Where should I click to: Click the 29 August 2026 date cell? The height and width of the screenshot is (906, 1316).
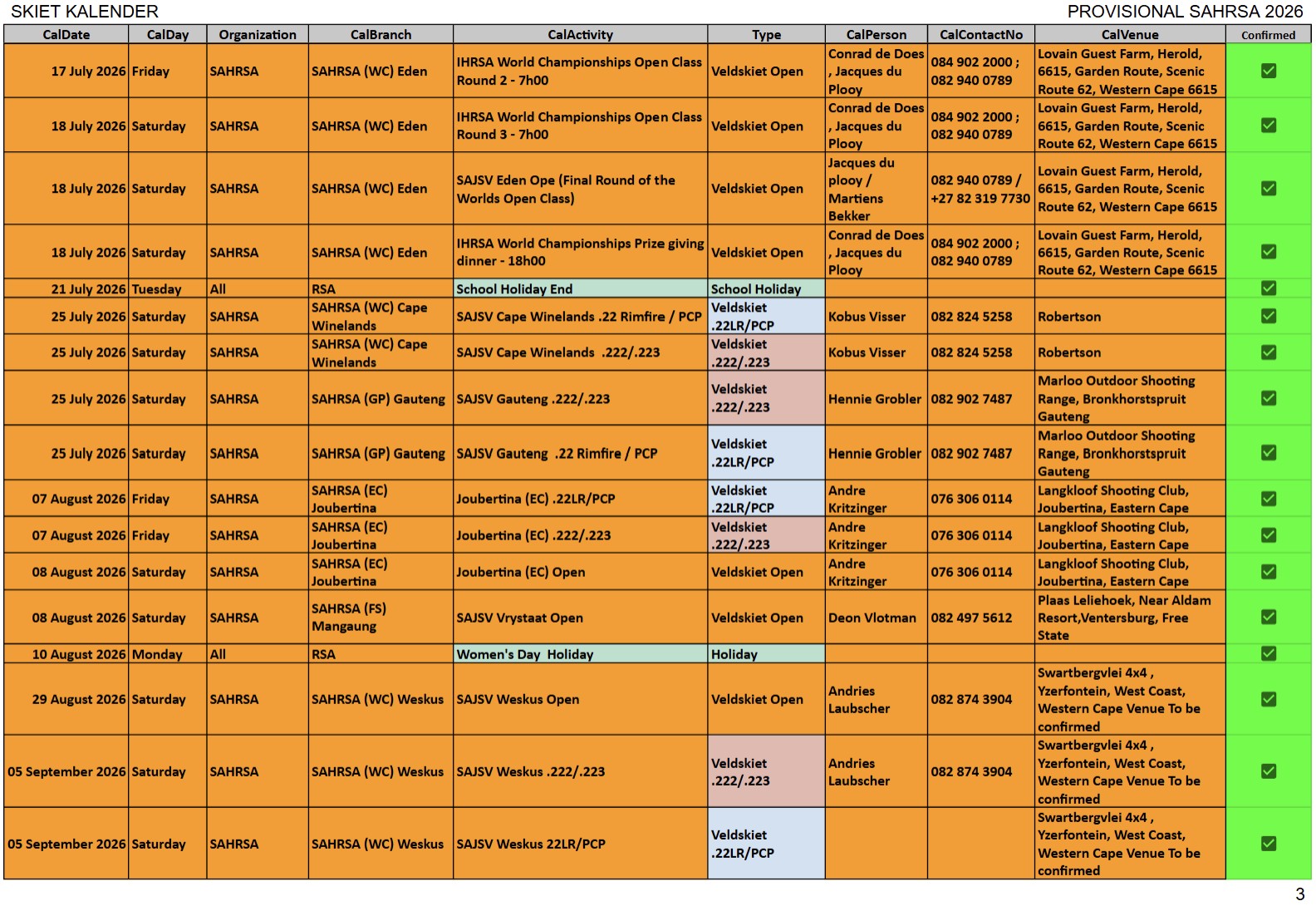66,699
